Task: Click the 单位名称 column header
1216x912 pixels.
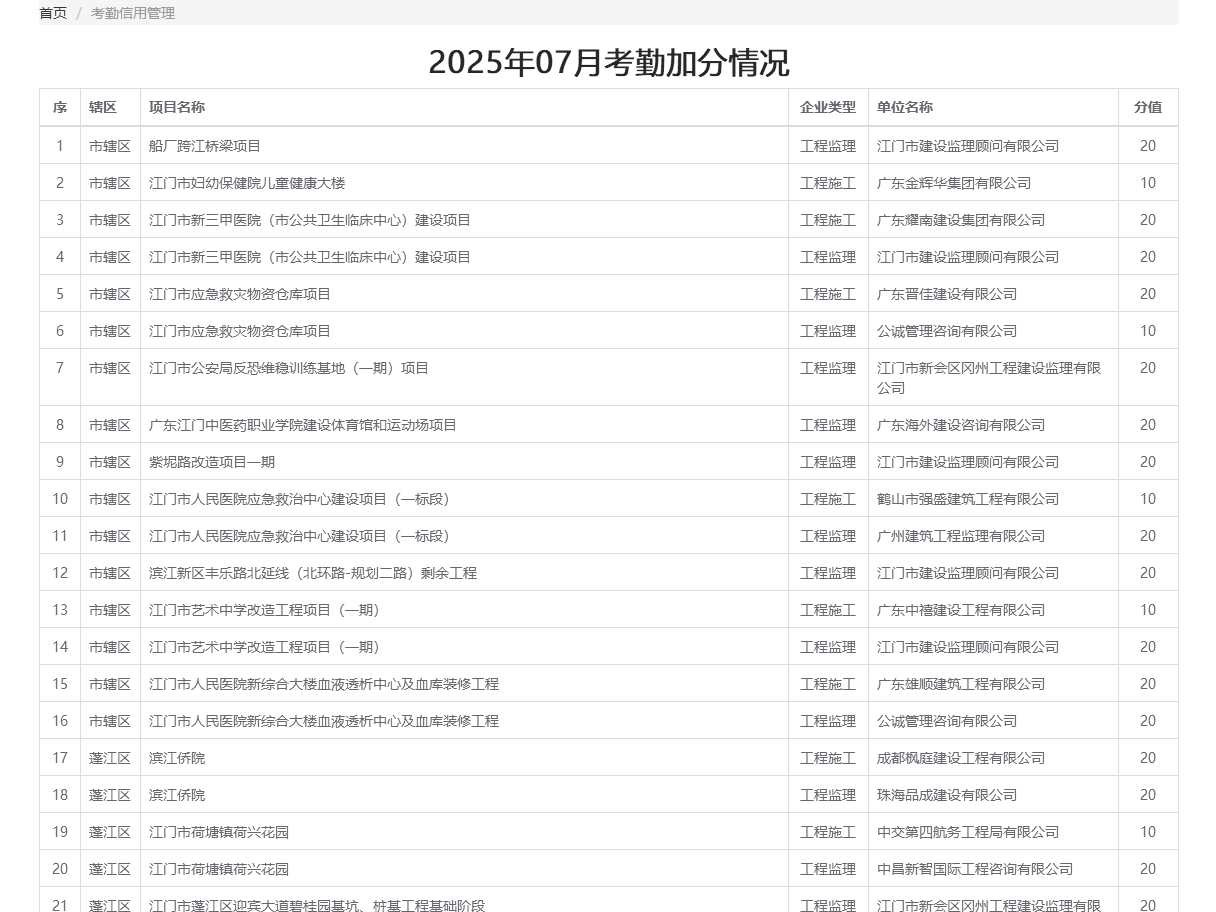Action: 905,107
